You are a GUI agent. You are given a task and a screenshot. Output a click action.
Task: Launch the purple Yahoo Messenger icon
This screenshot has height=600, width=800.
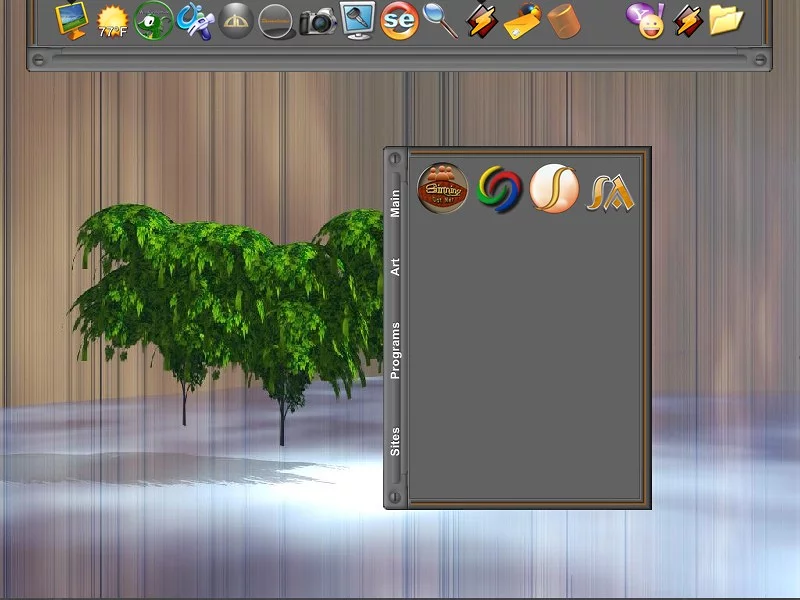pyautogui.click(x=646, y=20)
